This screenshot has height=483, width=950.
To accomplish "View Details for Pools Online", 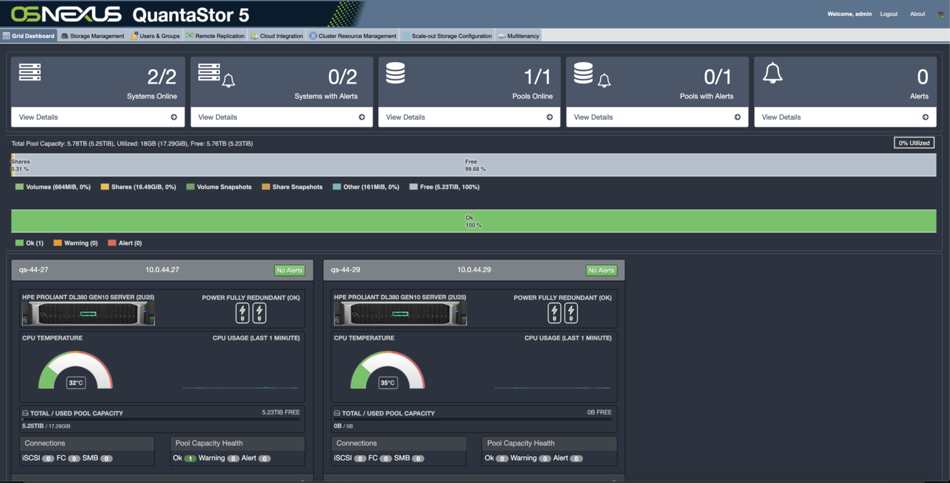I will 405,117.
